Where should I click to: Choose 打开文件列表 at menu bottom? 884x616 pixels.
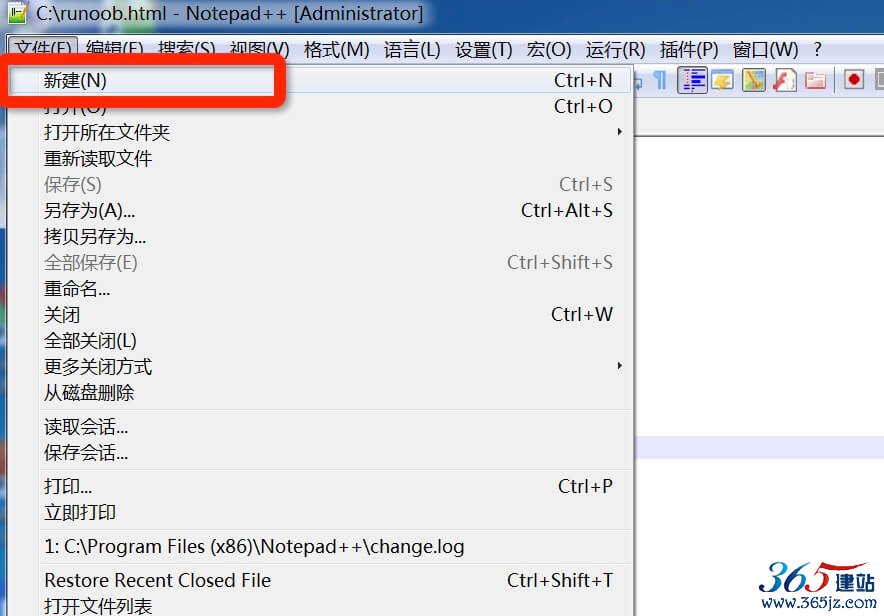tap(320, 605)
